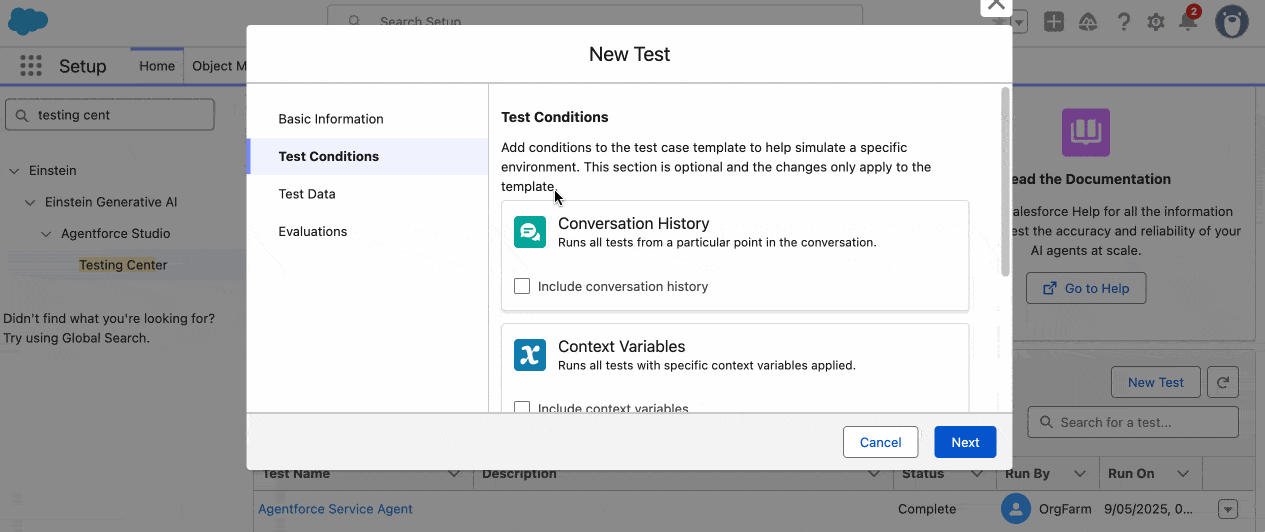Enable Include context variables checkbox
The image size is (1265, 532).
tap(522, 408)
